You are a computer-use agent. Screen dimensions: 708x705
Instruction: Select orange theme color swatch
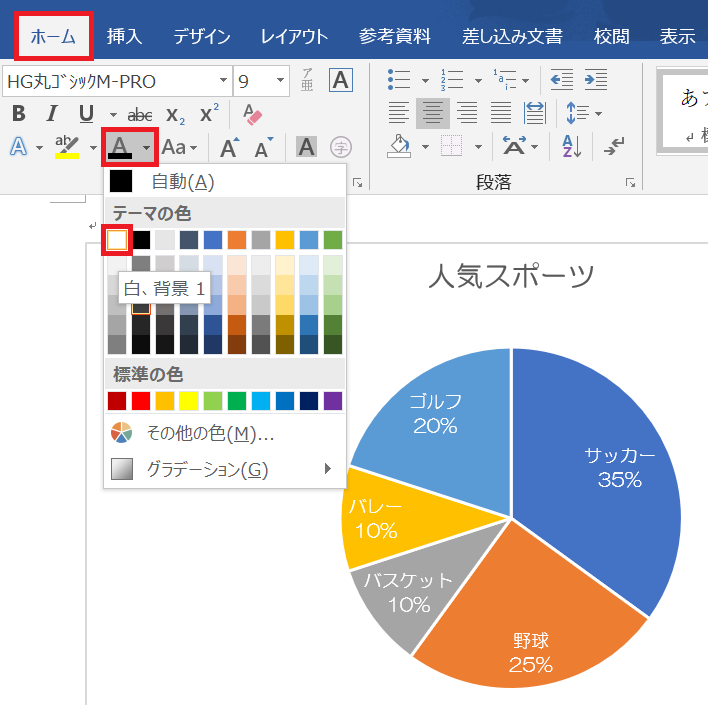click(x=237, y=240)
